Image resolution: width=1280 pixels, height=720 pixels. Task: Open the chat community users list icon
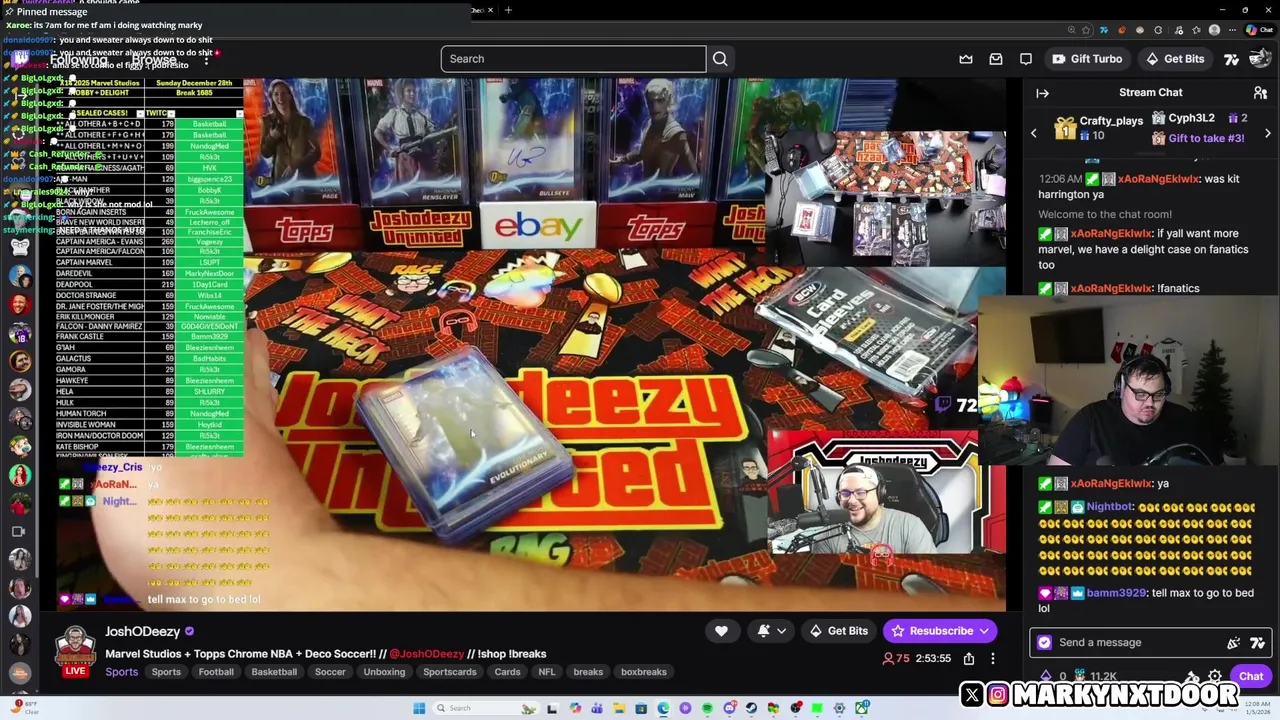click(x=1260, y=93)
